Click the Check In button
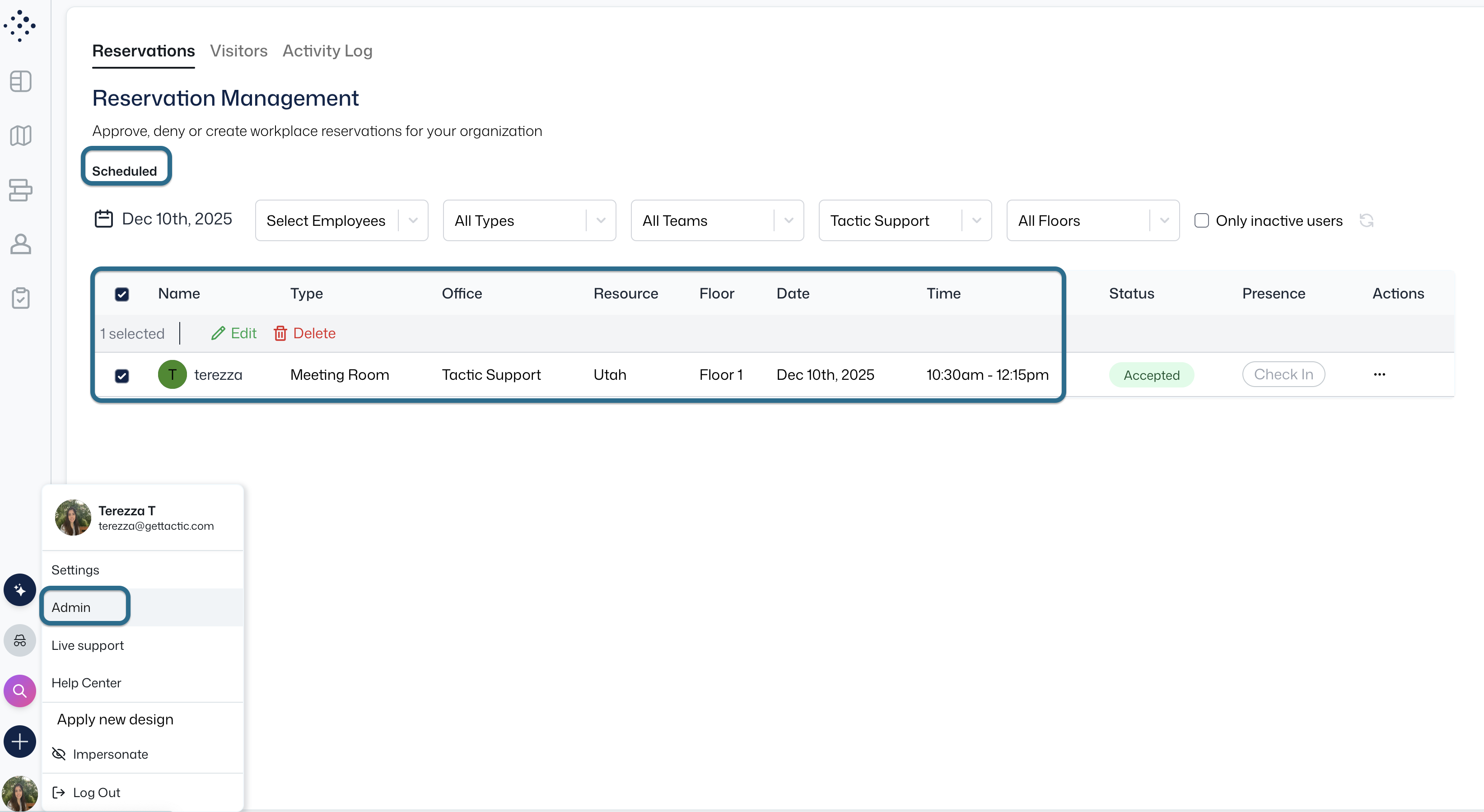Viewport: 1484px width, 812px height. pos(1283,374)
